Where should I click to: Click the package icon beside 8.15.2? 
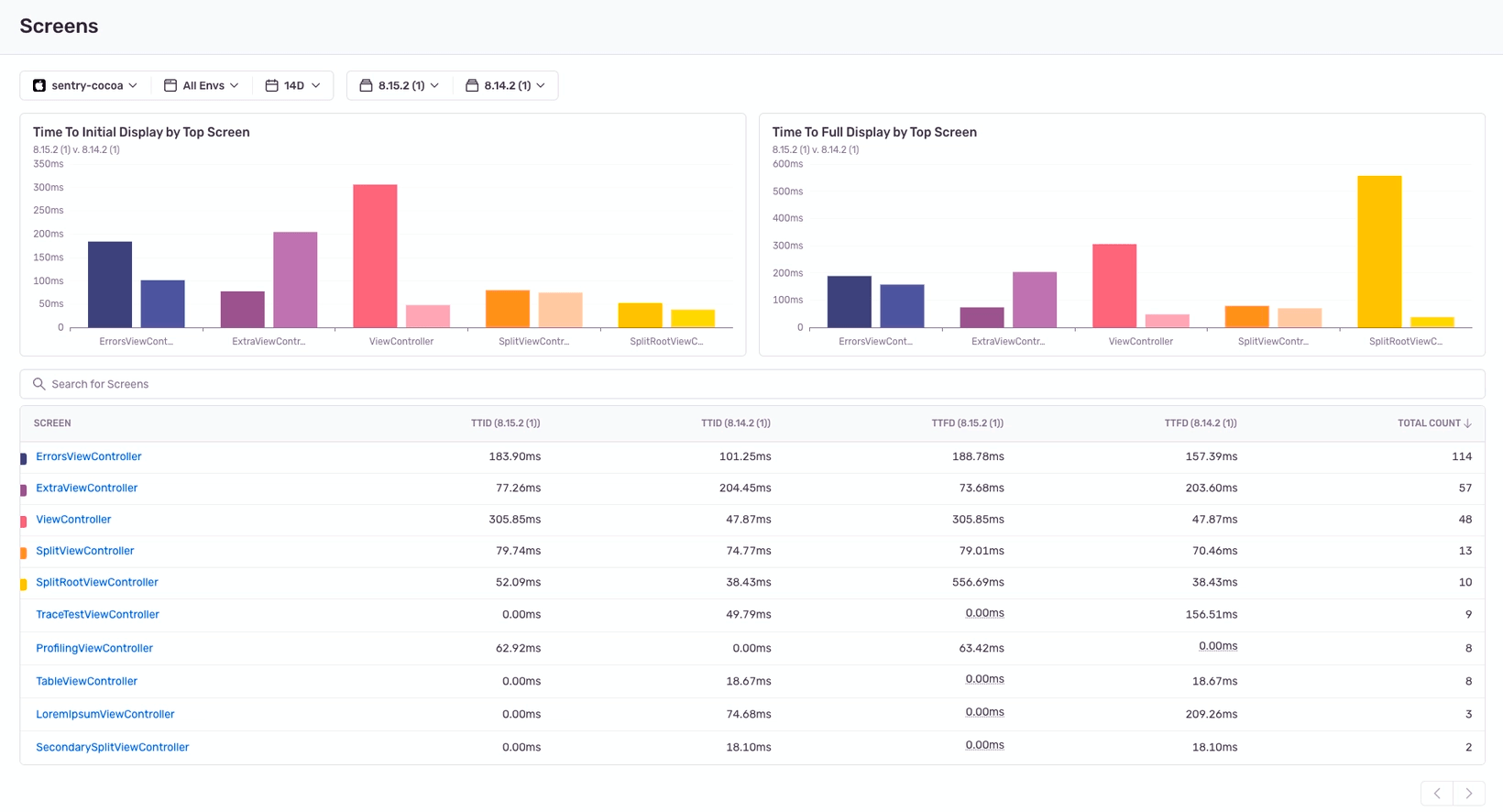point(366,85)
